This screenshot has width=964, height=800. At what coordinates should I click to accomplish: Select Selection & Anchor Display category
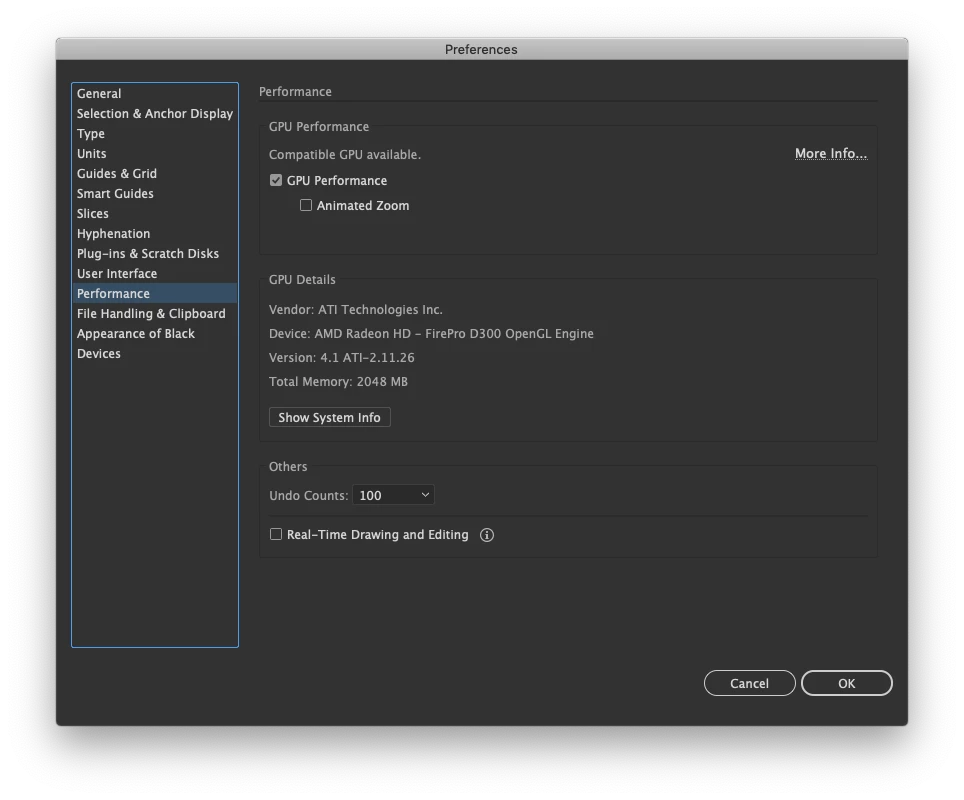(x=155, y=114)
